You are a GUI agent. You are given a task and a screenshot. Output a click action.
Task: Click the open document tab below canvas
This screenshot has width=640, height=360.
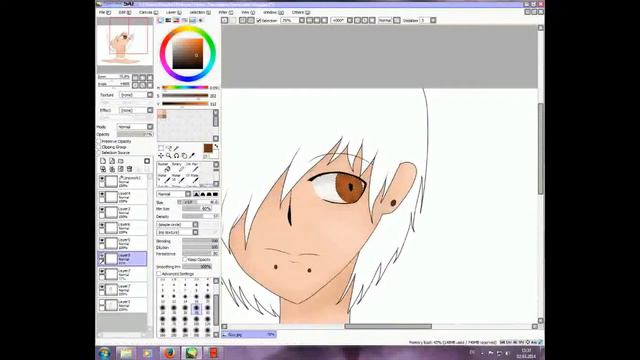coord(249,334)
